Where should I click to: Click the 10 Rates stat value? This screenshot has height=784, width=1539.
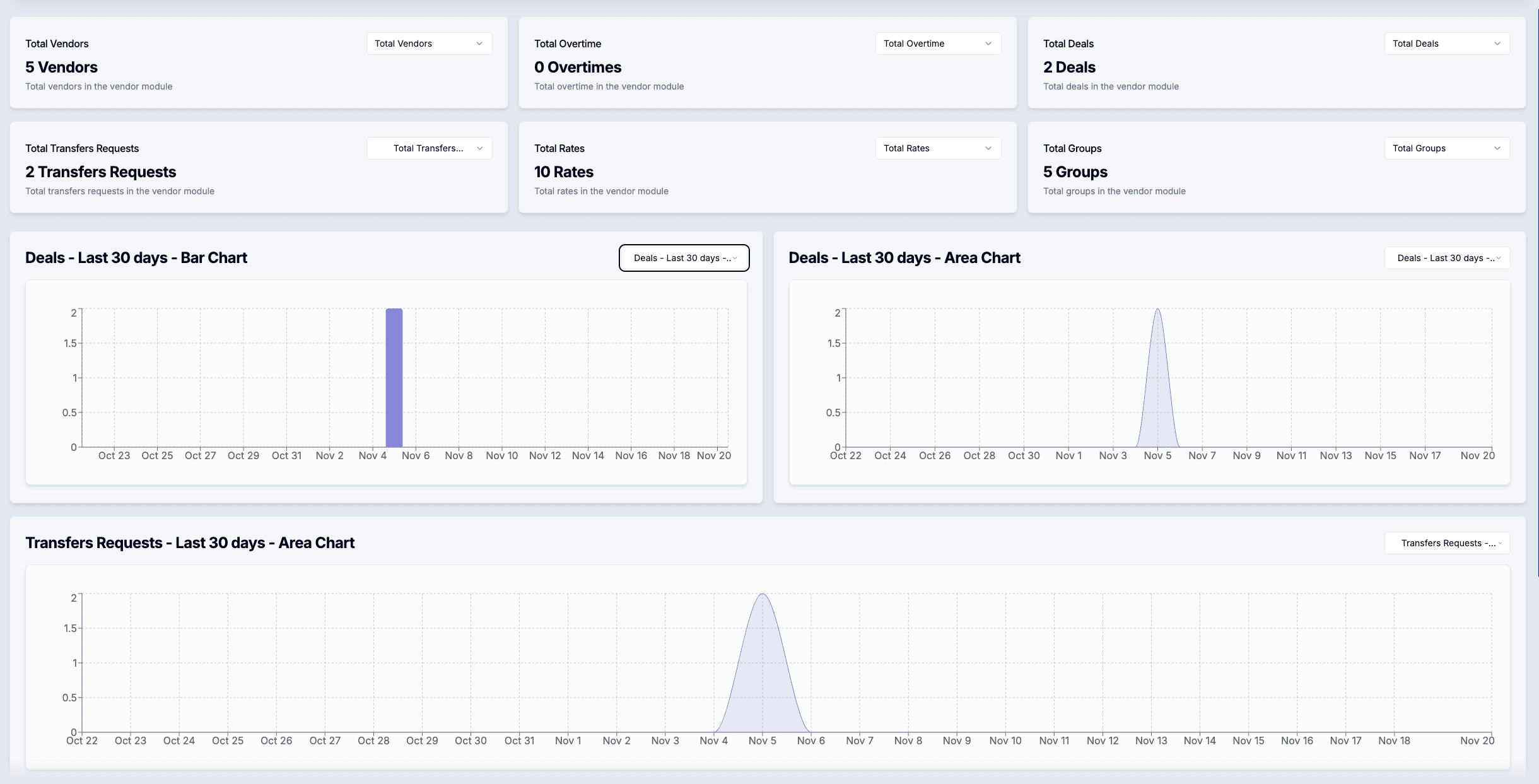point(563,172)
